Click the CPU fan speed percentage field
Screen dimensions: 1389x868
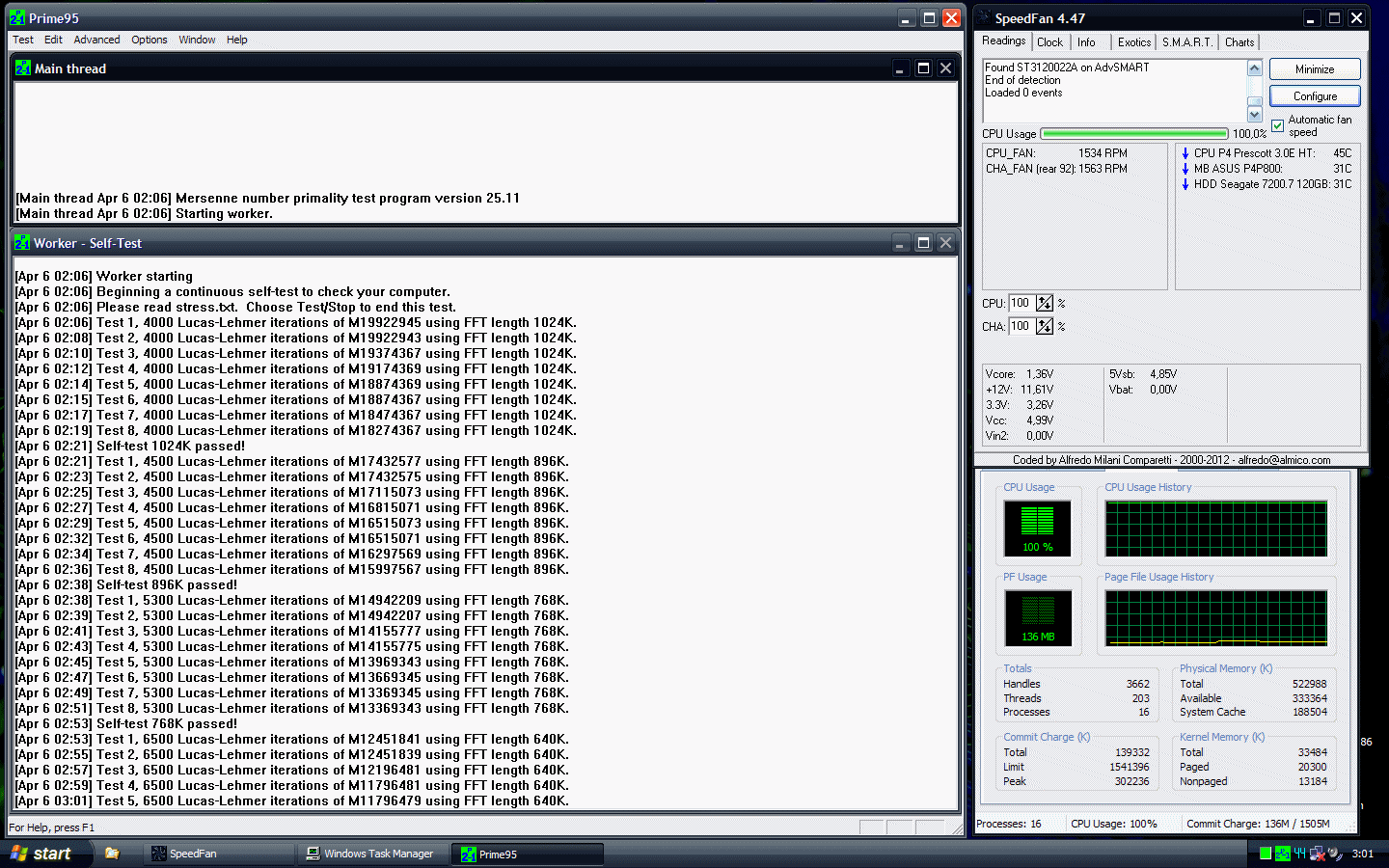click(1021, 304)
